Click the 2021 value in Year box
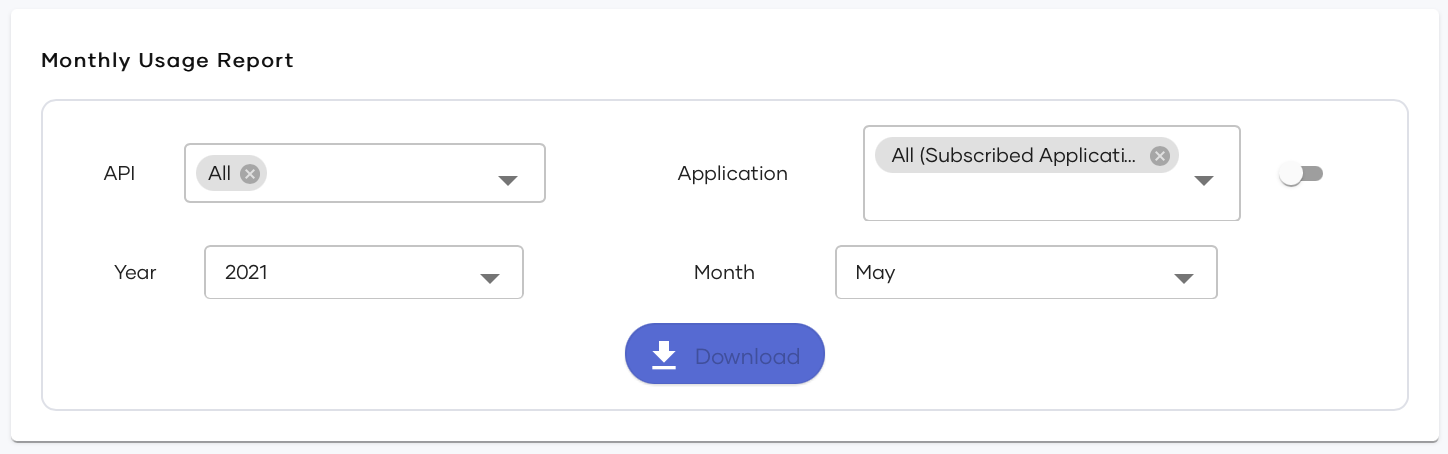The width and height of the screenshot is (1448, 454). (246, 272)
